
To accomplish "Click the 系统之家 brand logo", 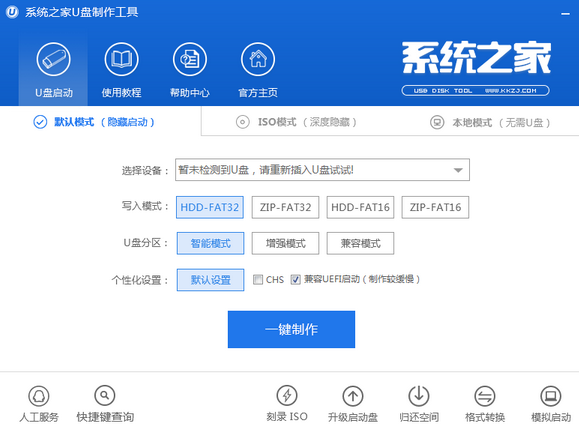I will (x=476, y=58).
